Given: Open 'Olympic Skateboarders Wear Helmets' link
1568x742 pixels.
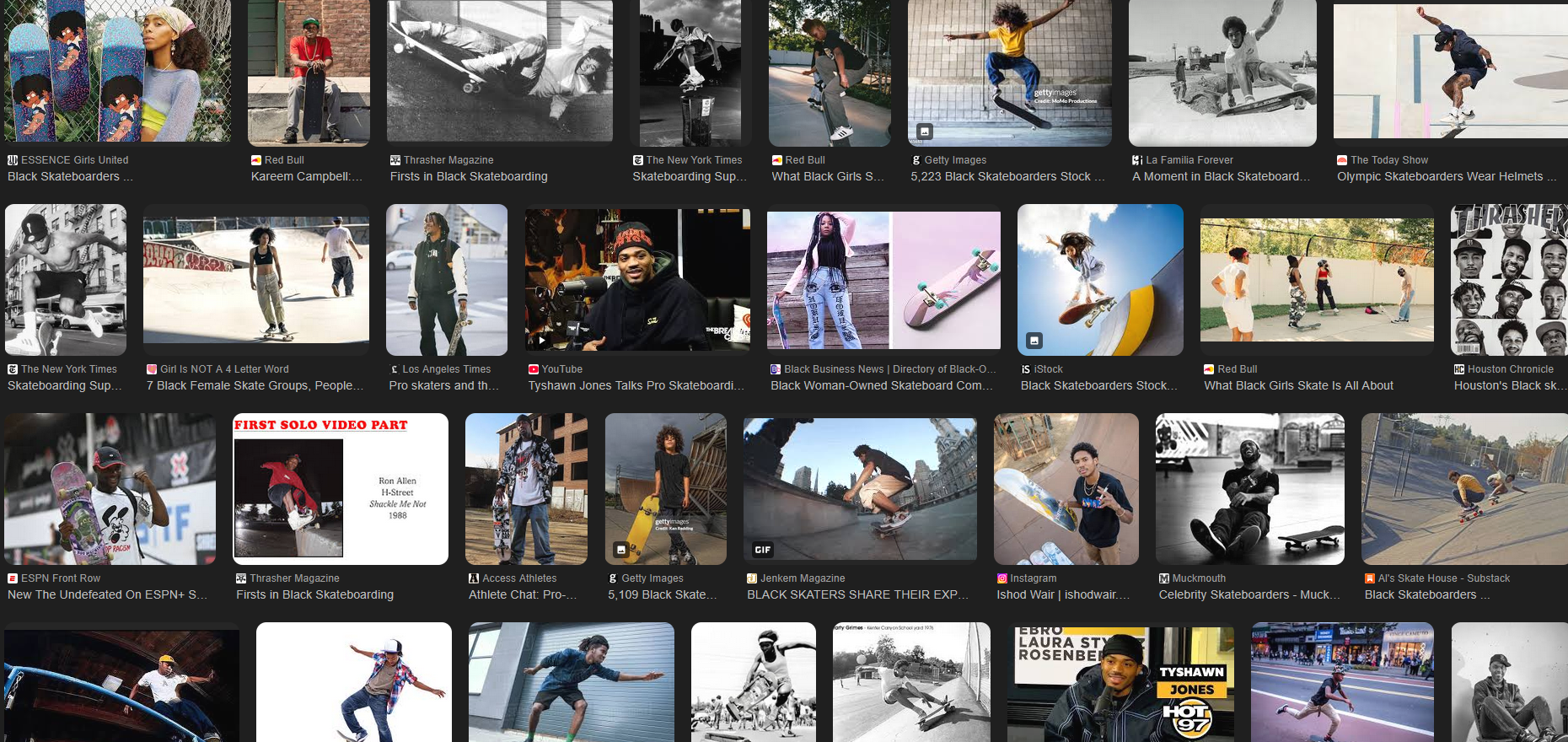Looking at the screenshot, I should click(1447, 176).
